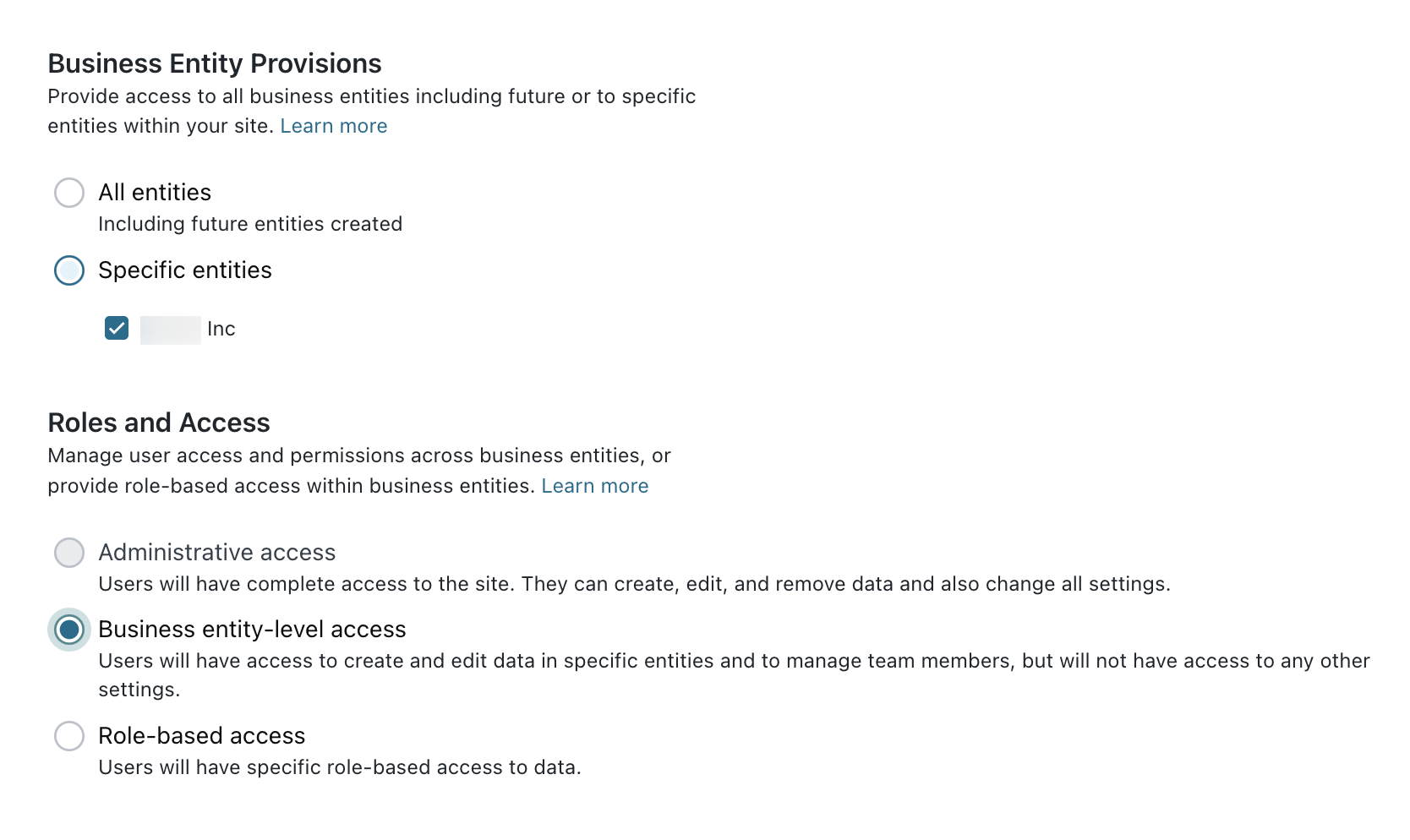Viewport: 1410px width, 840px height.
Task: Click the blurred entity name before Inc
Action: point(171,330)
